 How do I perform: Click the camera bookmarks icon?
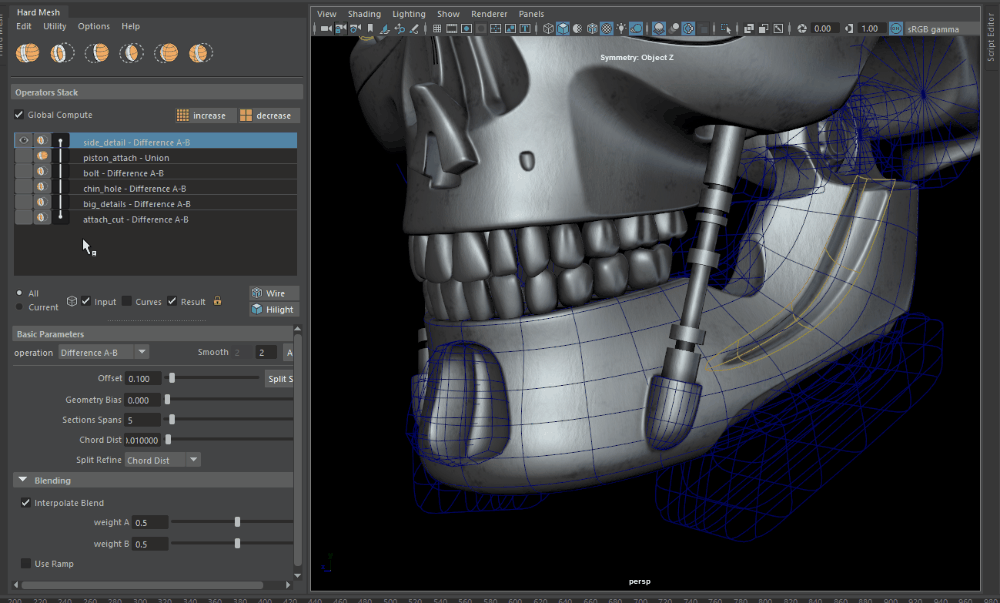[370, 29]
